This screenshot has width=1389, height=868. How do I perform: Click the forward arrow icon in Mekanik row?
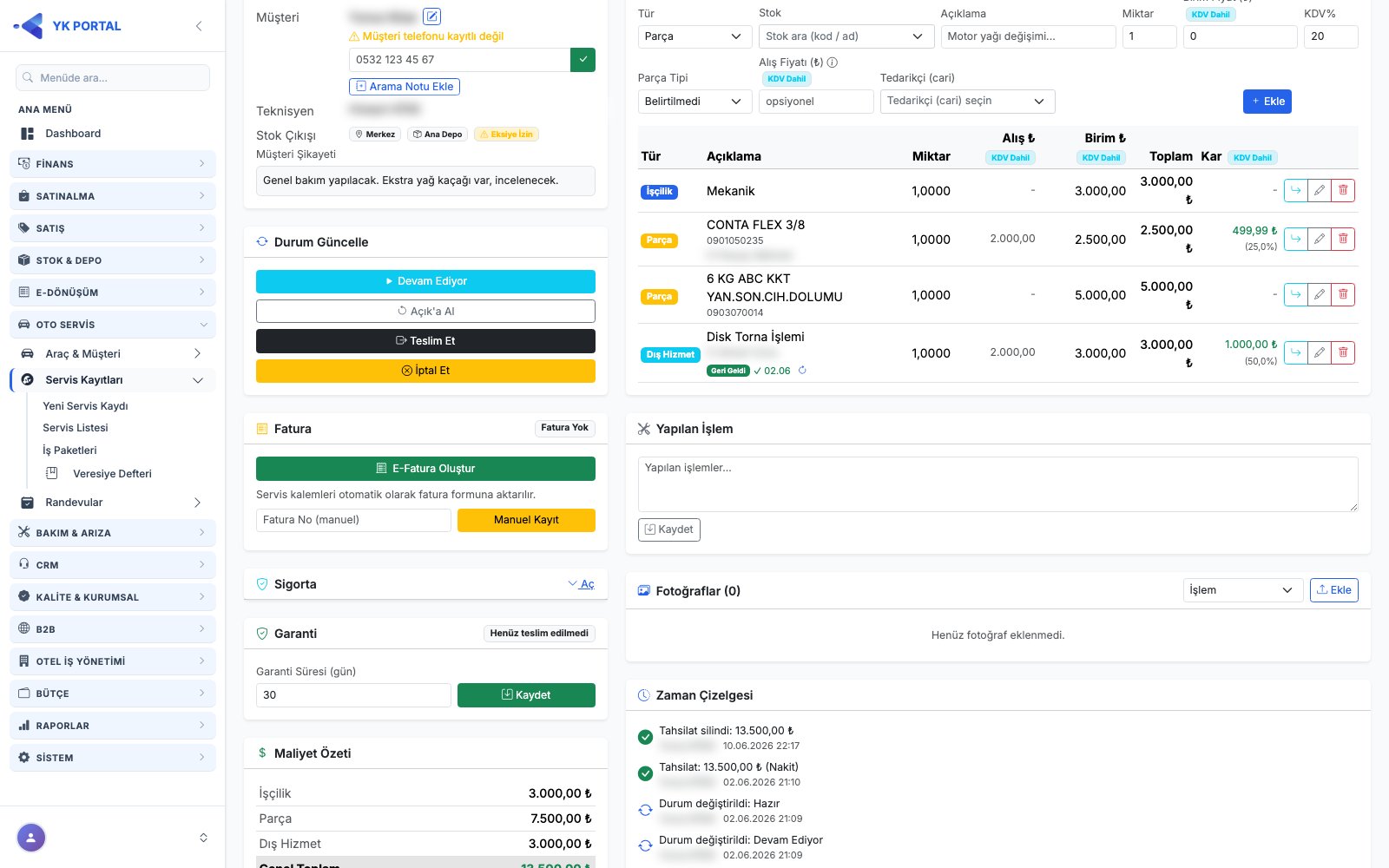point(1295,191)
